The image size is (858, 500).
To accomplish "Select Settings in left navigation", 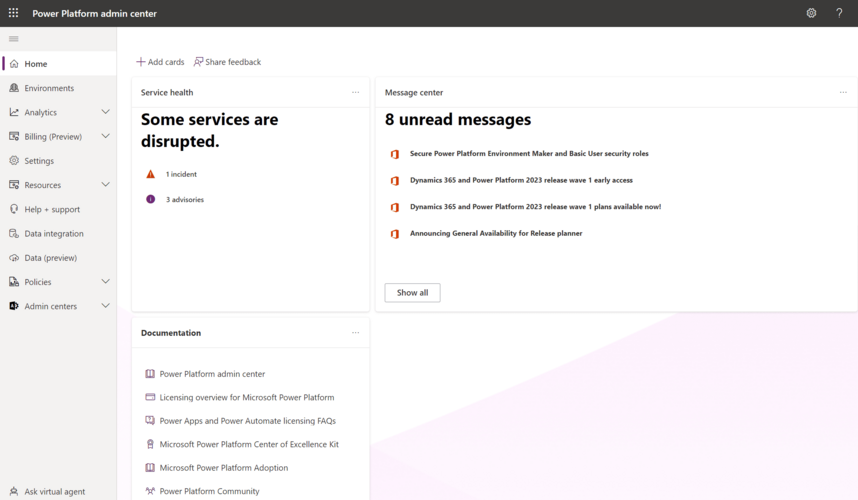I will click(59, 161).
